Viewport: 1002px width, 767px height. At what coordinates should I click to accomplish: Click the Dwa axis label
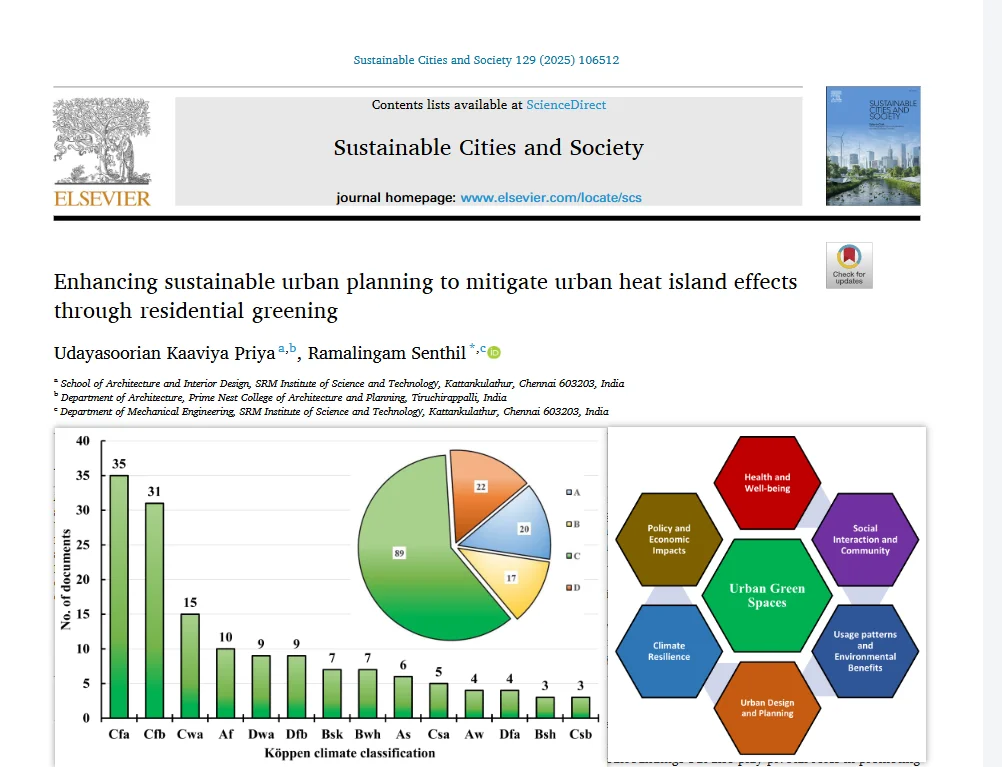coord(261,734)
